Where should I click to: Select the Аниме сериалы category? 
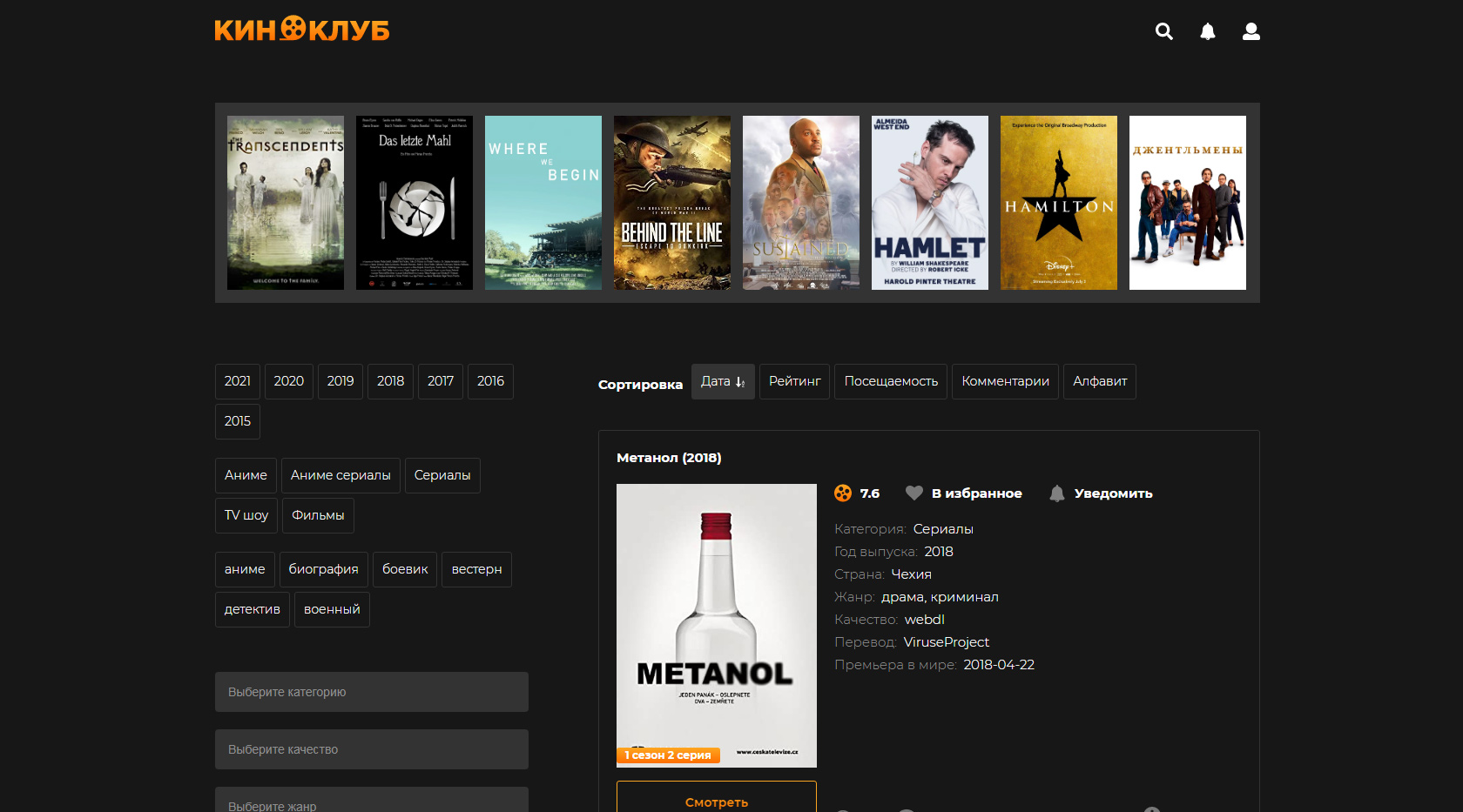[340, 475]
